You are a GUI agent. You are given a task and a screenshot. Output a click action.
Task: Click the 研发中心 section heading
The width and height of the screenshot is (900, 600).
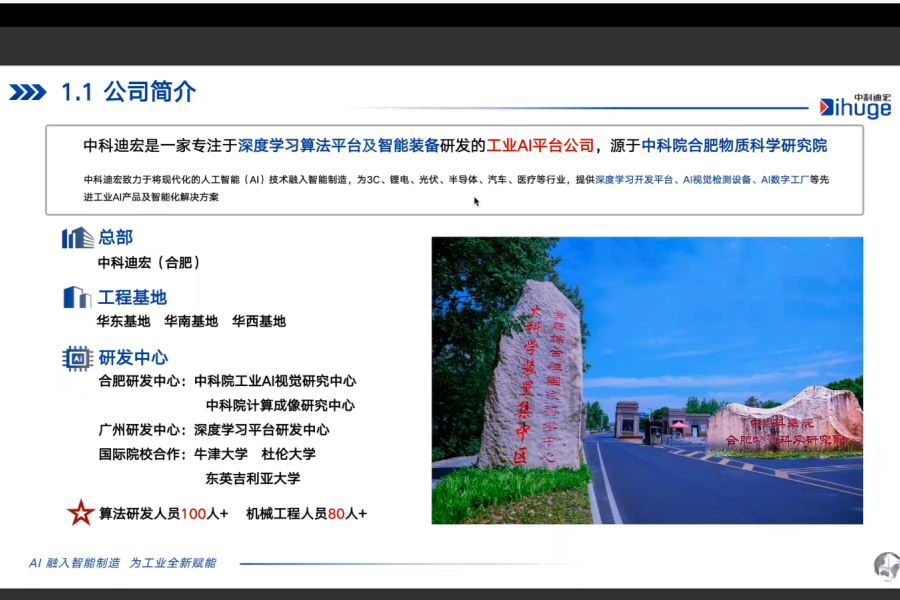point(132,358)
